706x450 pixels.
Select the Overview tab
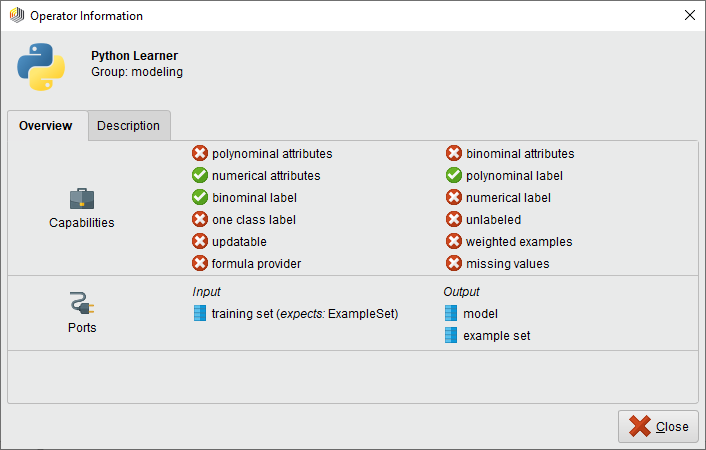46,126
